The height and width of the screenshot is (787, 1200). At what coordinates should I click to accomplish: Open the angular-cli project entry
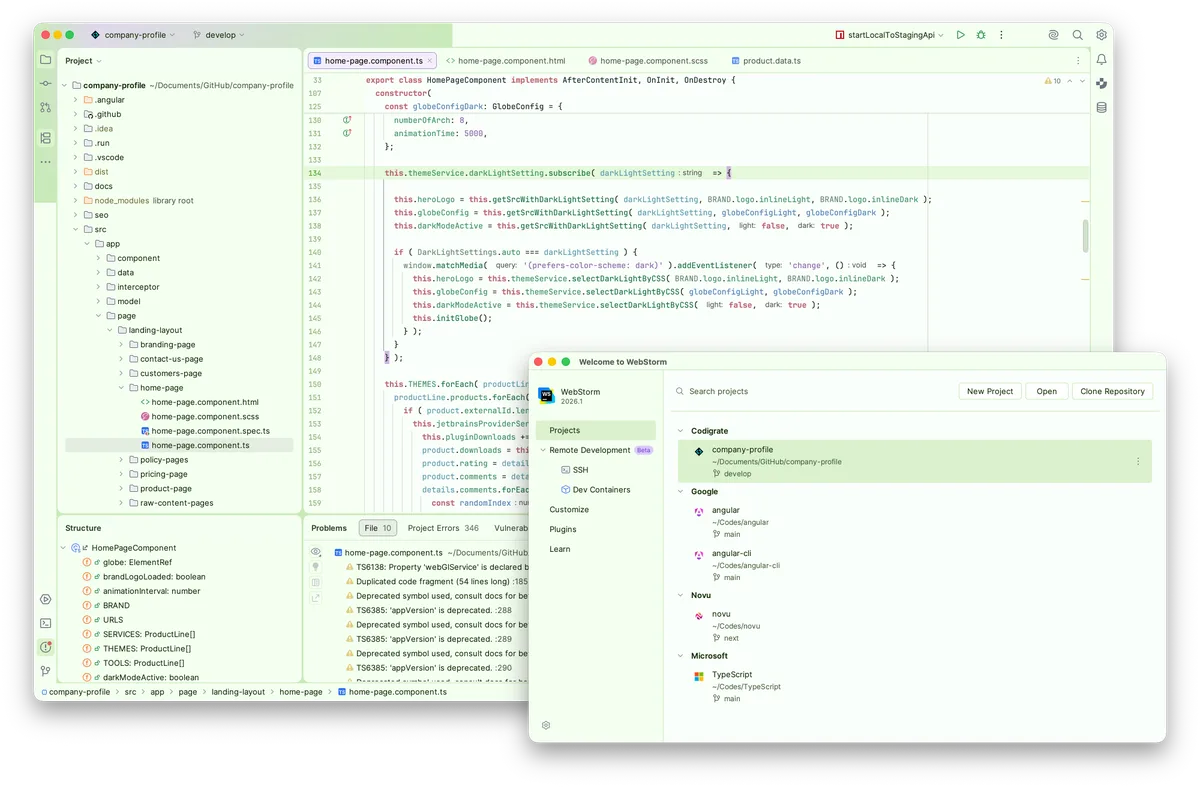point(915,565)
